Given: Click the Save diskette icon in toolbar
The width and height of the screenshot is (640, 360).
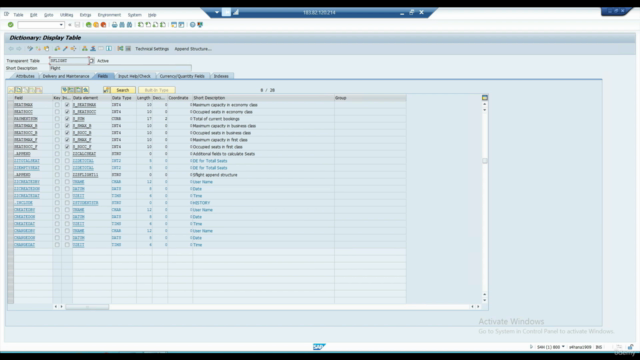Looking at the screenshot, I should [77, 25].
